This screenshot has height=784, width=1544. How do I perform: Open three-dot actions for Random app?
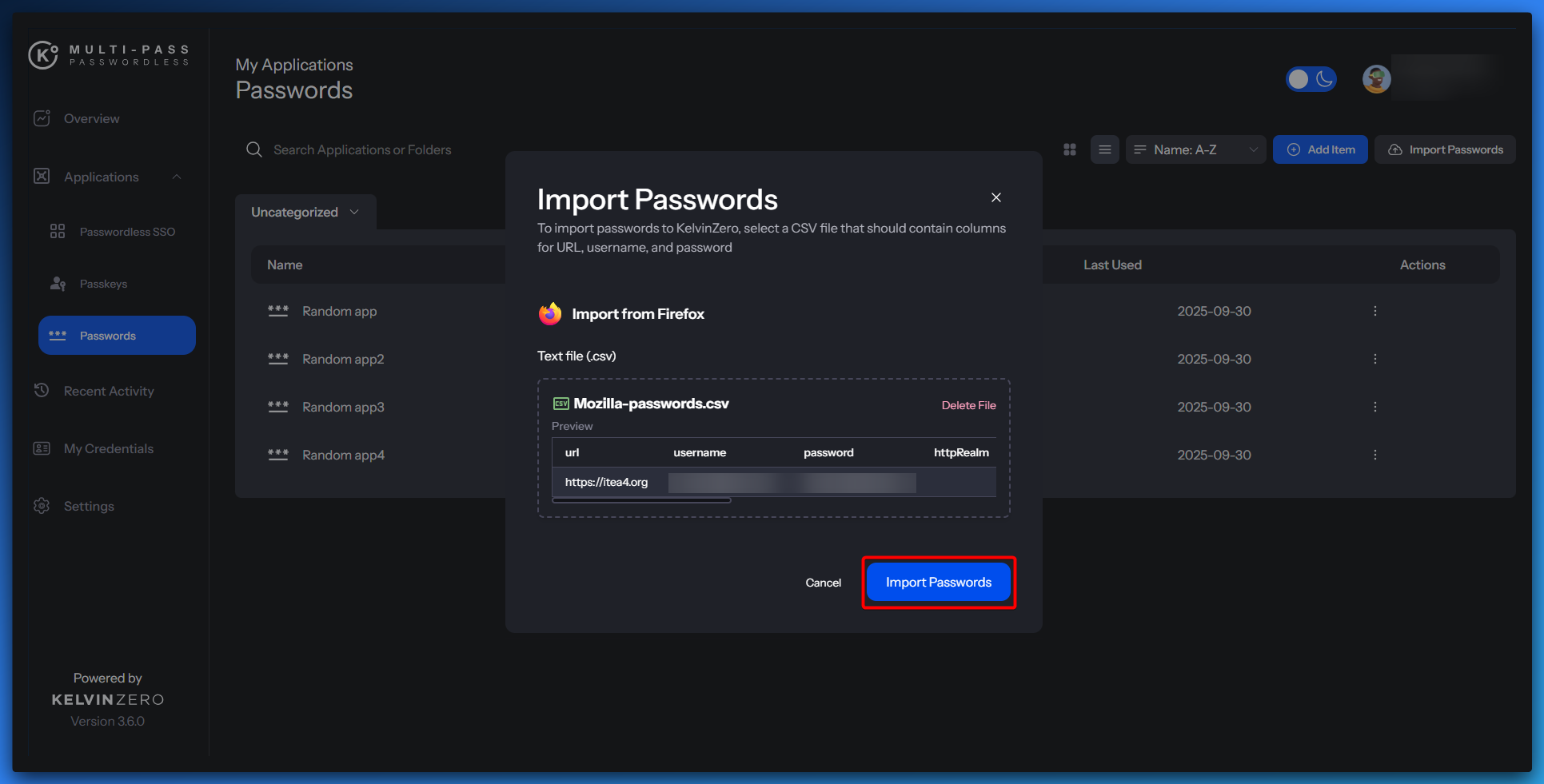tap(1374, 311)
